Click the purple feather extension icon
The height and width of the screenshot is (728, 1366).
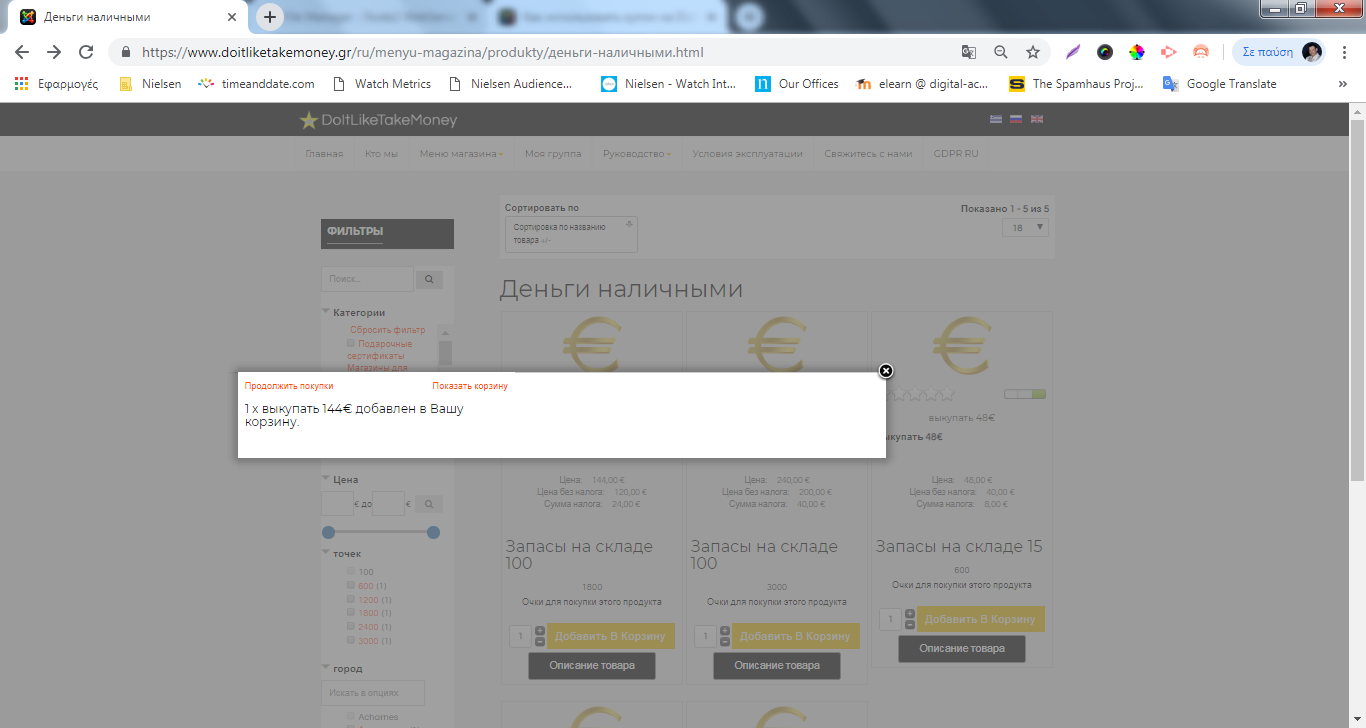tap(1073, 52)
